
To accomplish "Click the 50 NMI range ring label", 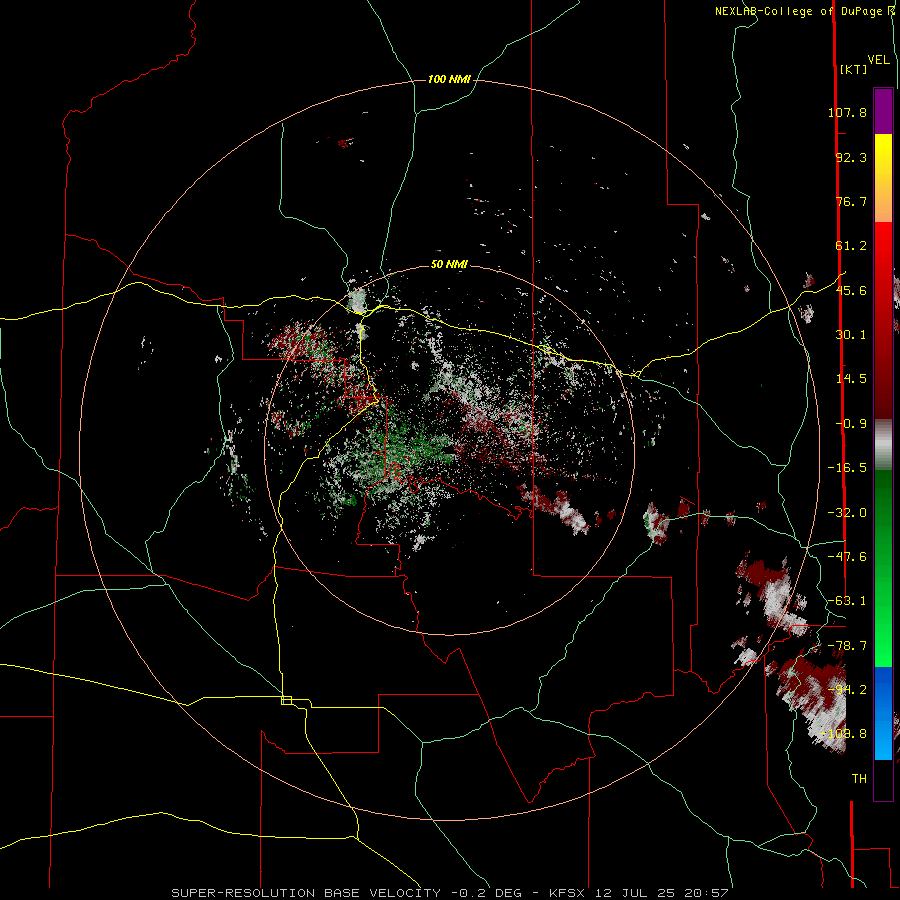I will pyautogui.click(x=449, y=265).
